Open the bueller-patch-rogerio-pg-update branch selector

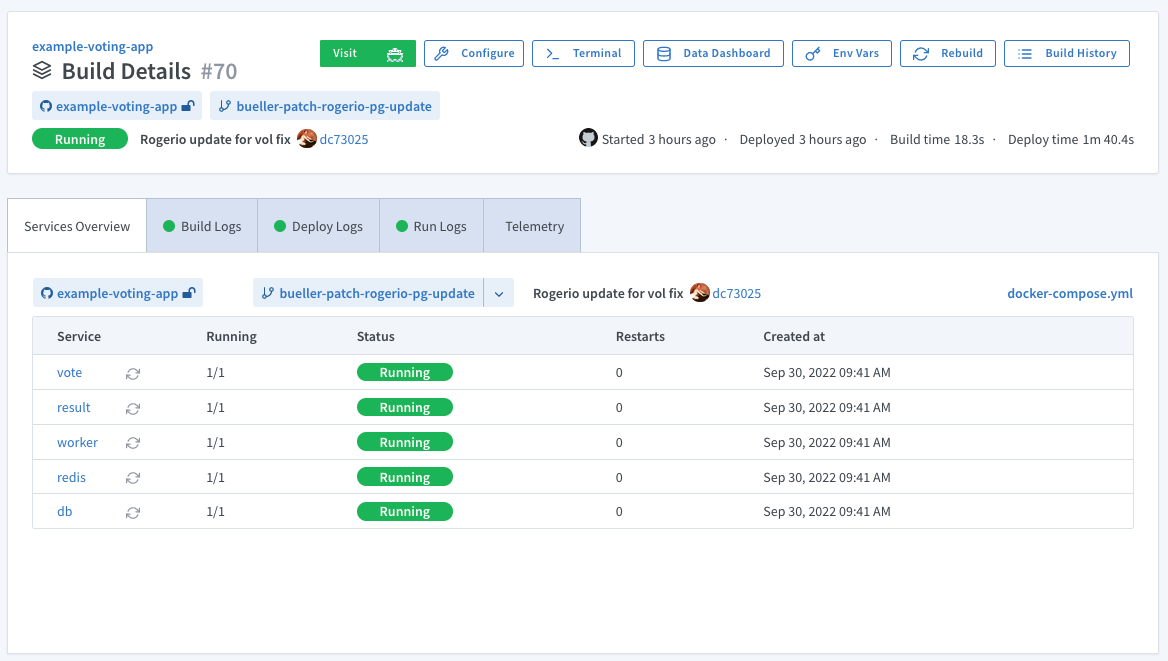pyautogui.click(x=369, y=294)
